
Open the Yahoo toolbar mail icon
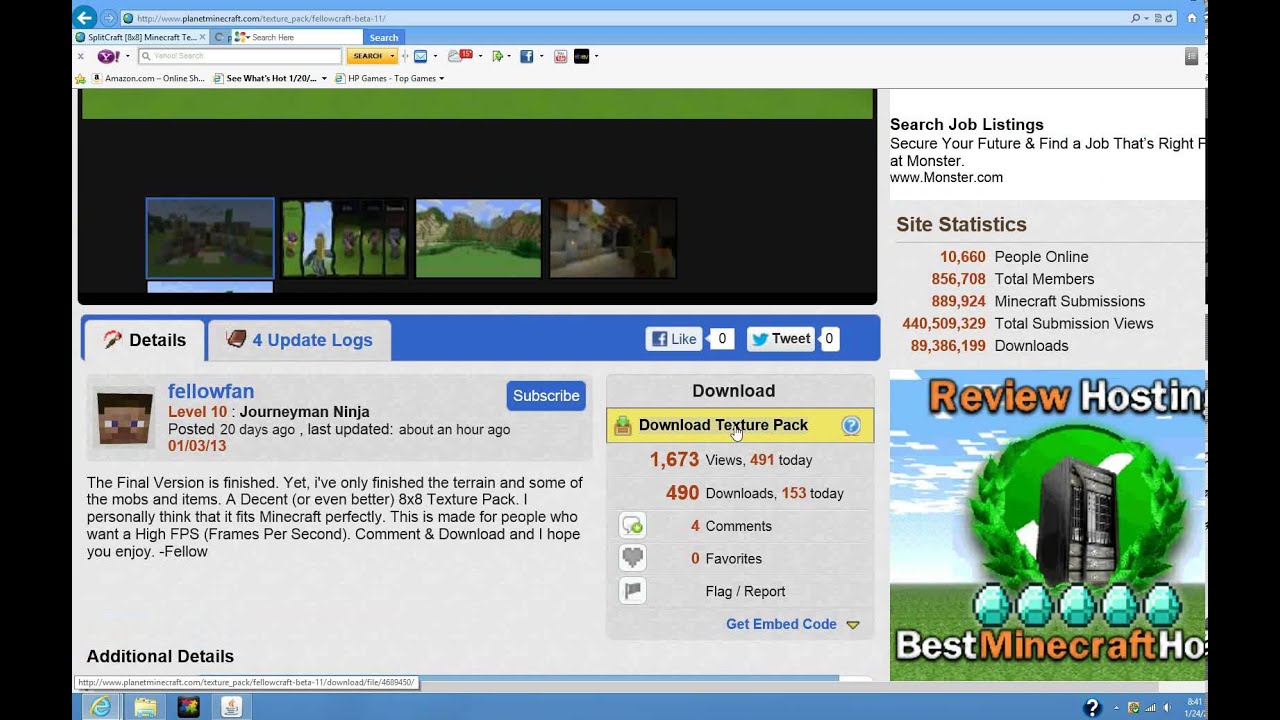point(421,56)
